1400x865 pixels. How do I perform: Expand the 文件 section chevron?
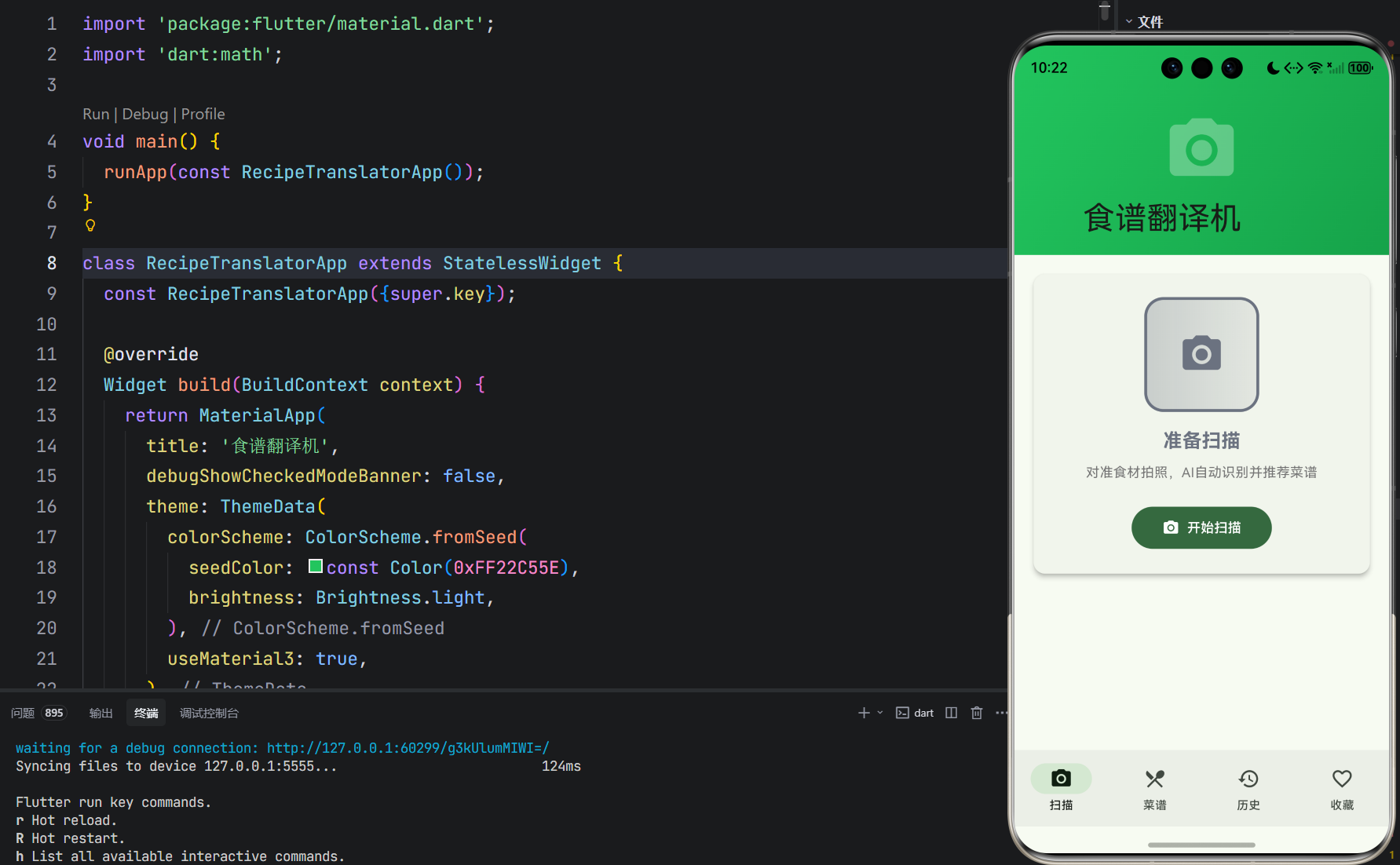pos(1129,22)
